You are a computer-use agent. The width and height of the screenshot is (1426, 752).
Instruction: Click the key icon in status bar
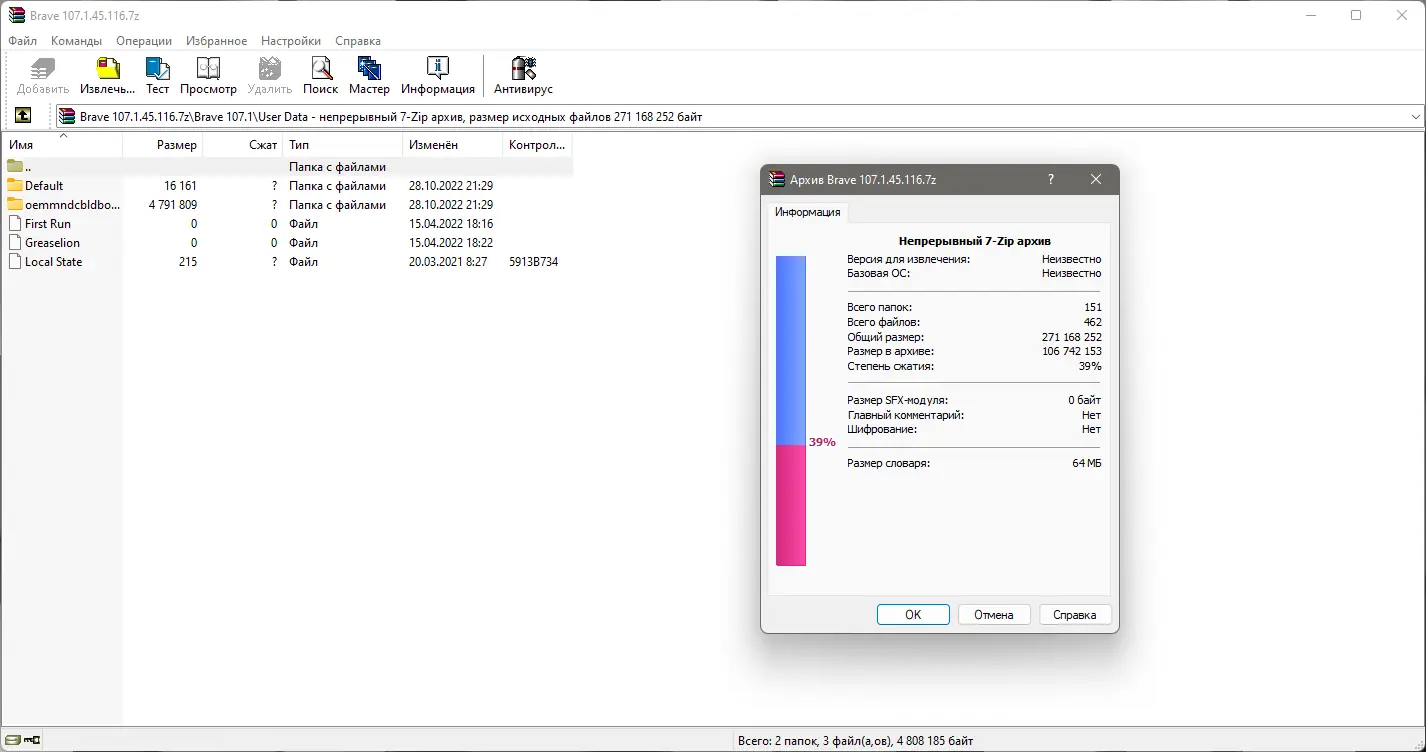coord(32,741)
